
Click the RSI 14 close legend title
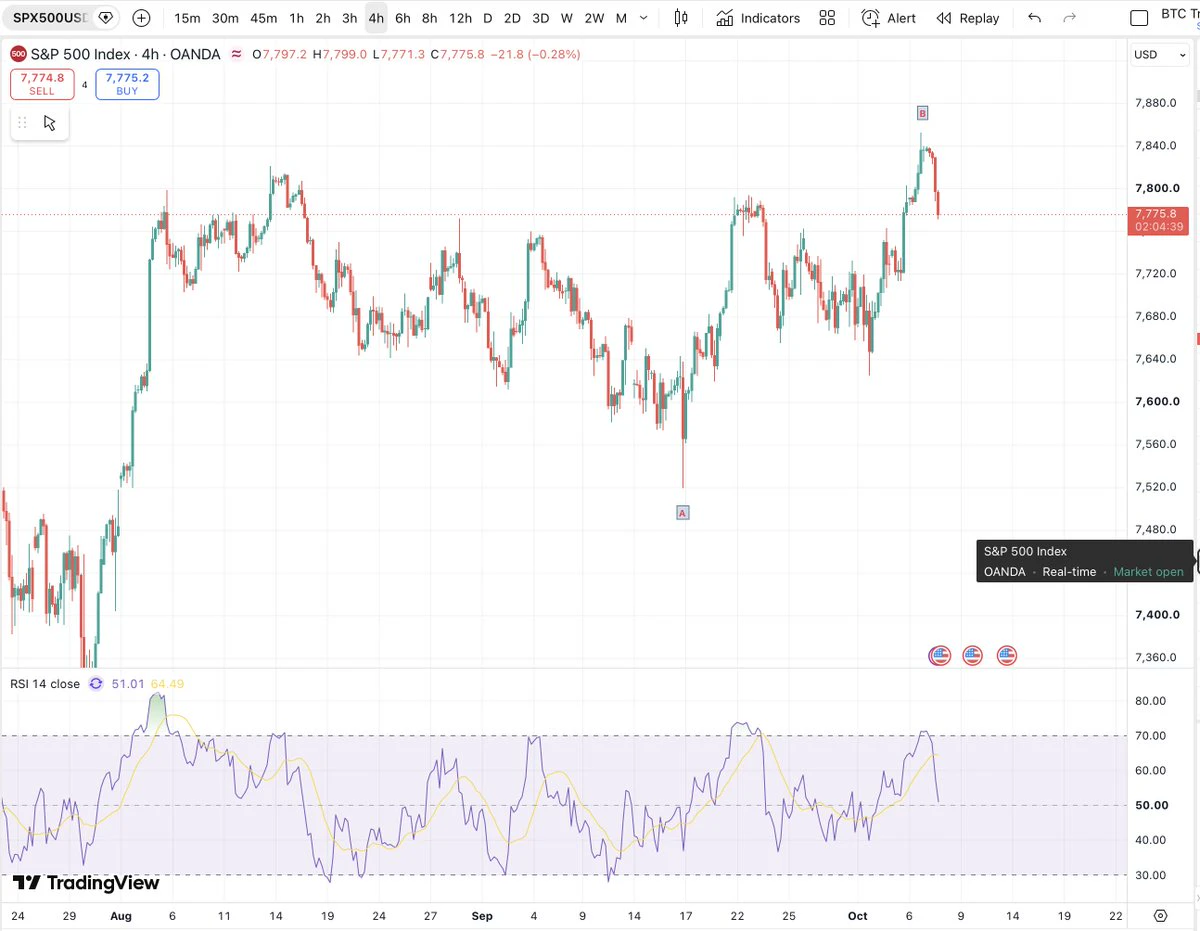45,684
